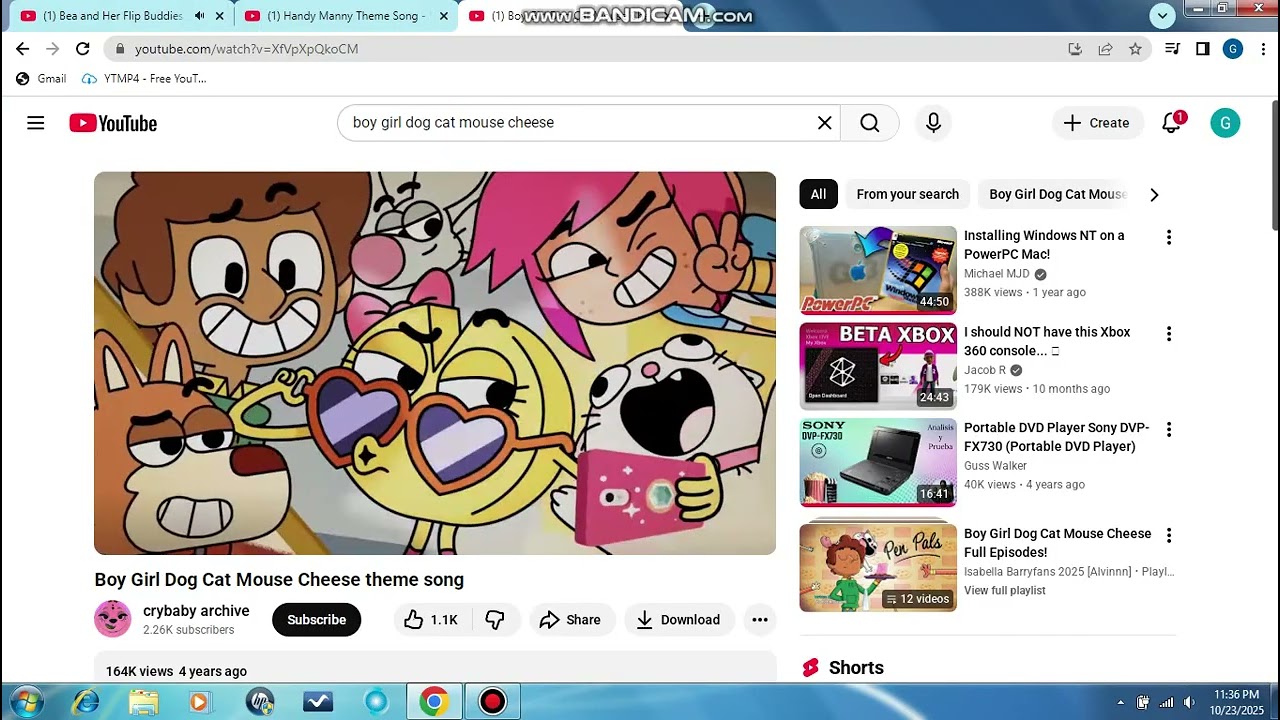Like the video with thumbs up
Screen dimensions: 1280x720
point(432,620)
